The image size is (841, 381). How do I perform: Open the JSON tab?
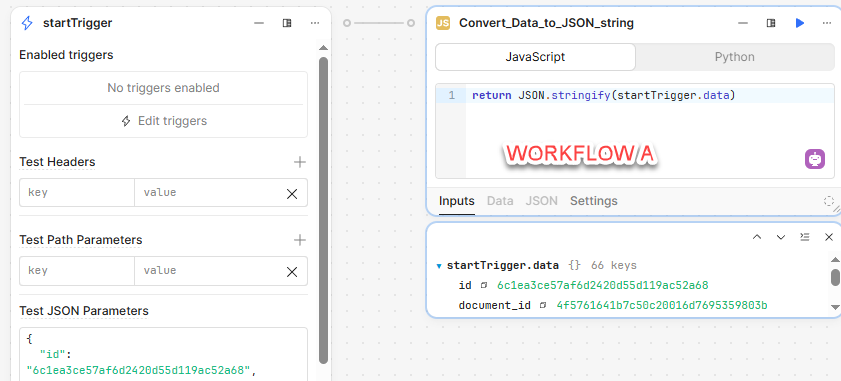coord(542,201)
